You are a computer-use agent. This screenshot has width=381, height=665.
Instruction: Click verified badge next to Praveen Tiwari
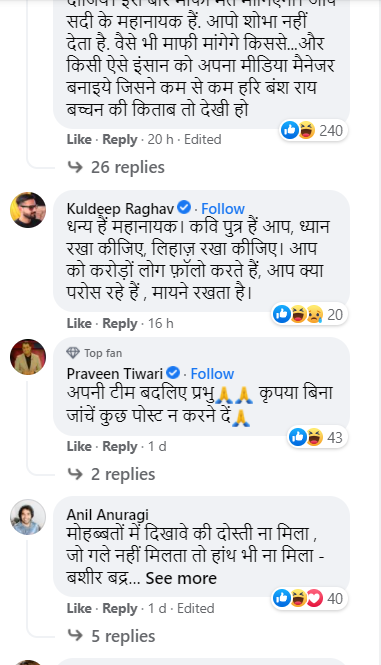[173, 373]
